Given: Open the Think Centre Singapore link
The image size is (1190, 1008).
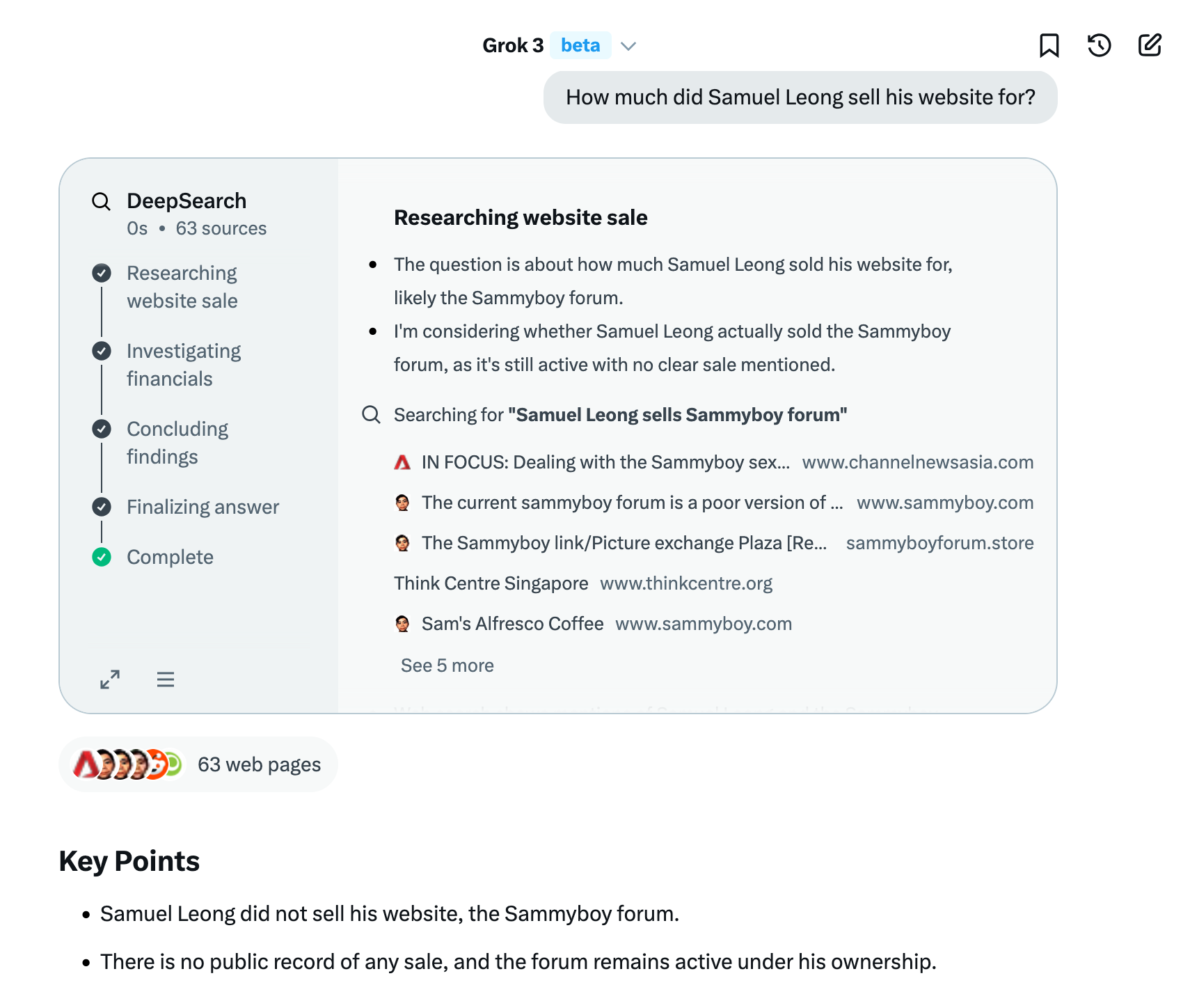Looking at the screenshot, I should pyautogui.click(x=491, y=583).
